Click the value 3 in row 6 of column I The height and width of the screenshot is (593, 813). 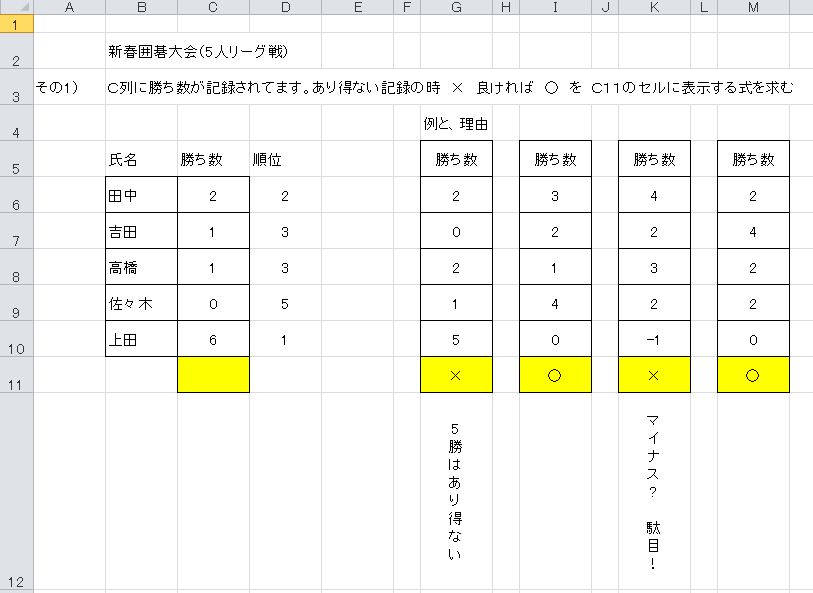pos(555,195)
